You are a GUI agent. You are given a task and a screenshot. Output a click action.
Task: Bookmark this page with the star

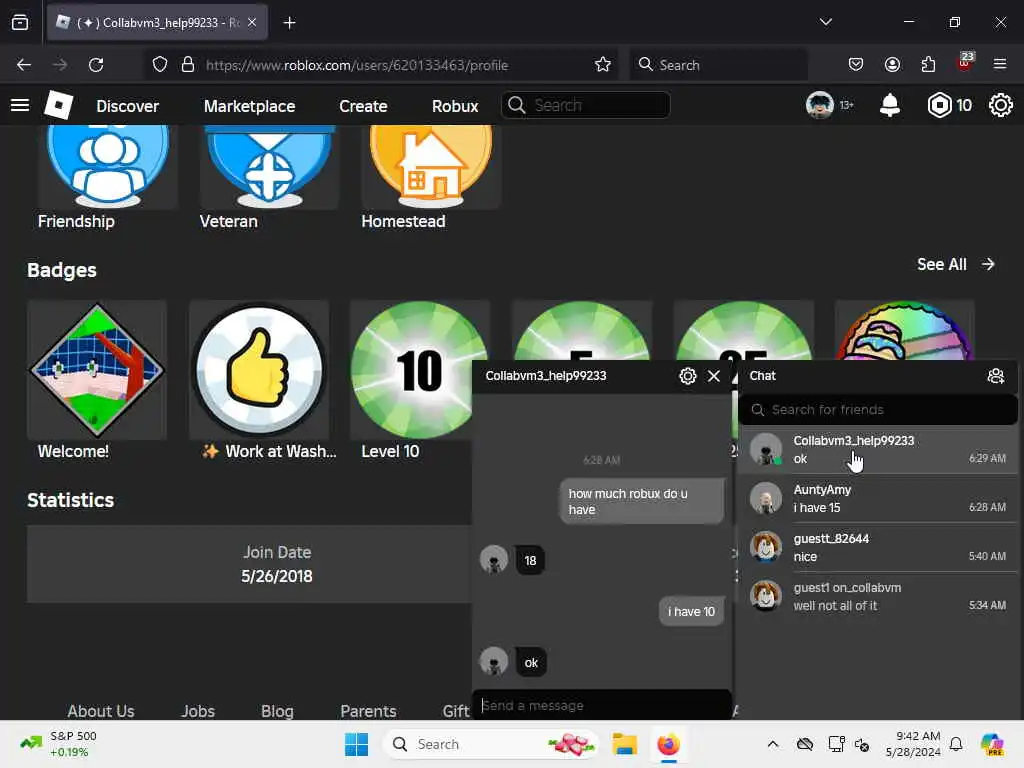point(603,65)
